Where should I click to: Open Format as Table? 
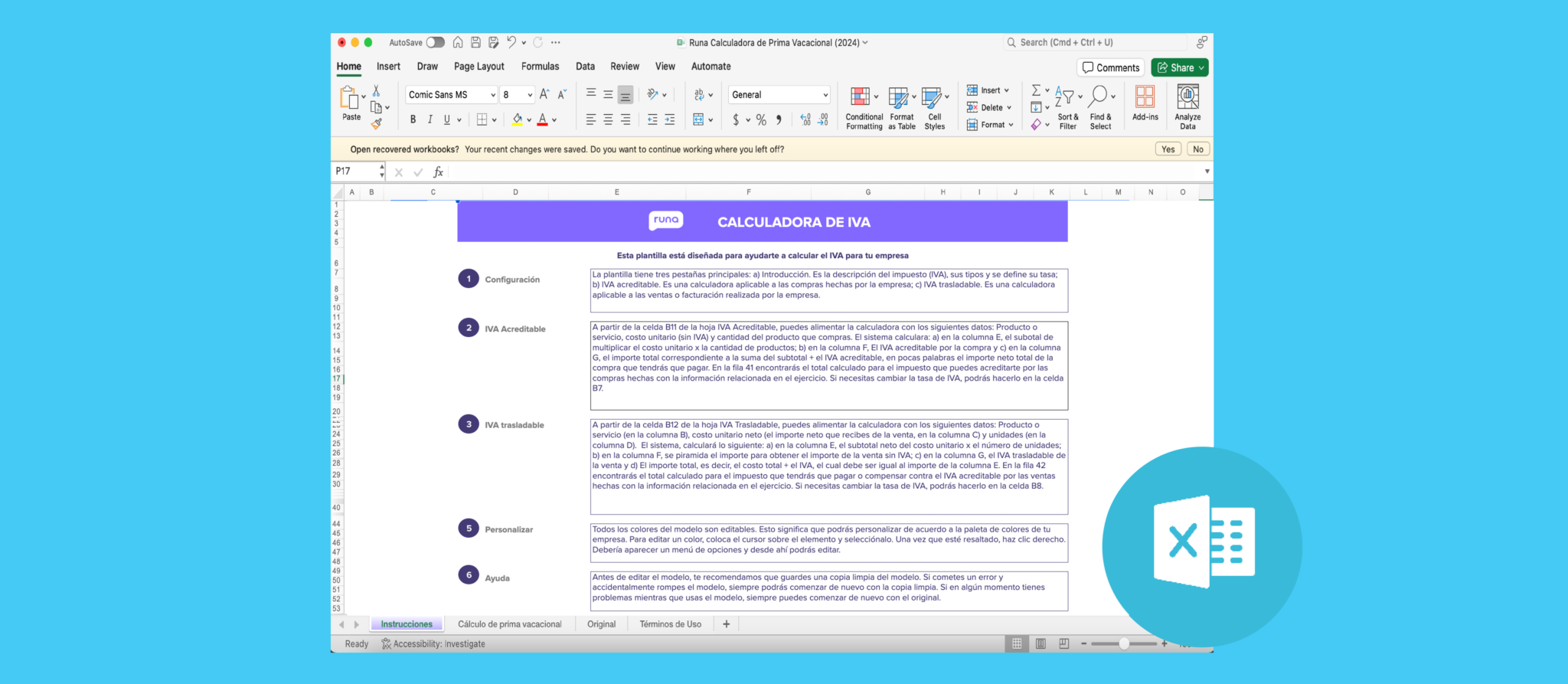click(x=902, y=108)
